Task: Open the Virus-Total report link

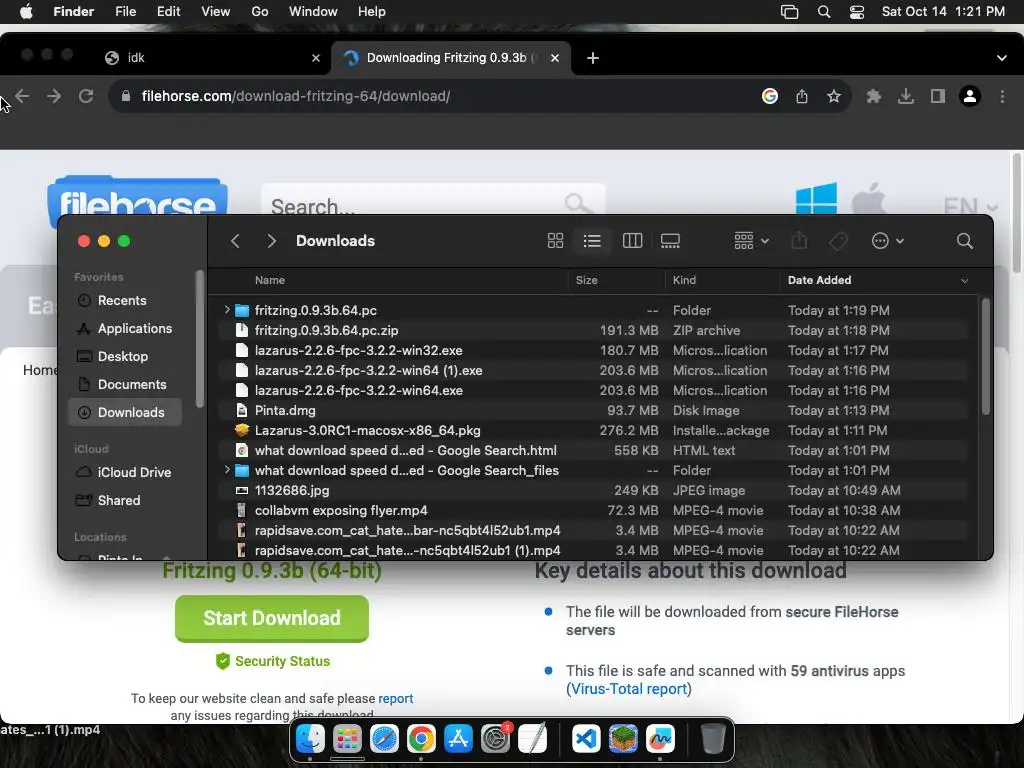Action: [629, 689]
